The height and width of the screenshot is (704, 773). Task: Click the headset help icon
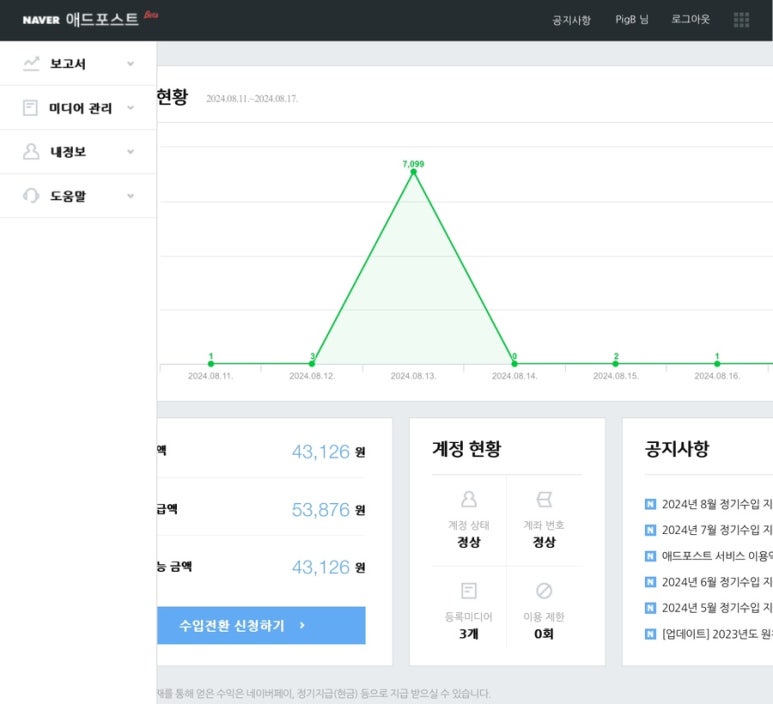coord(31,196)
